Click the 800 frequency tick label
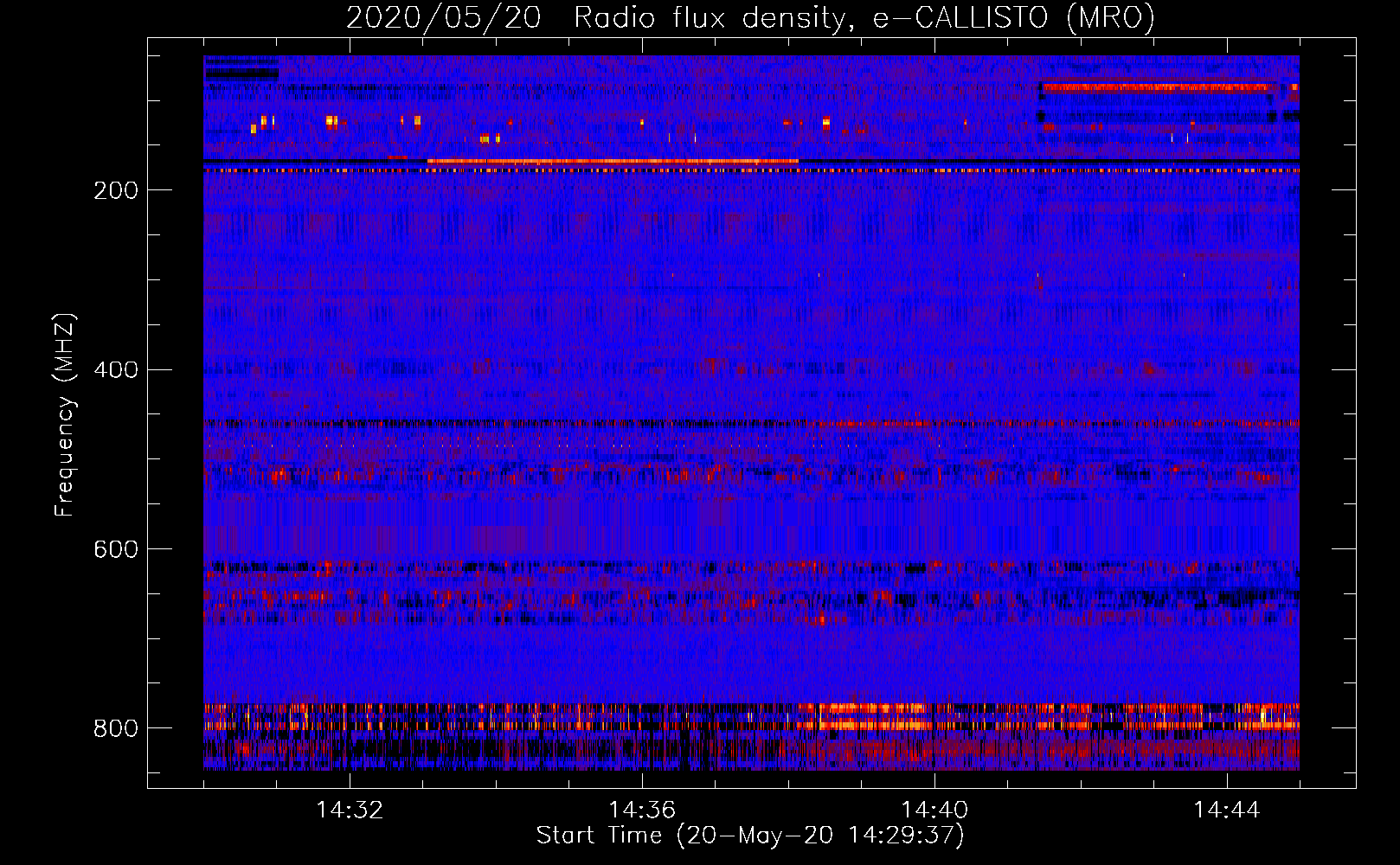This screenshot has width=1400, height=865. click(115, 728)
